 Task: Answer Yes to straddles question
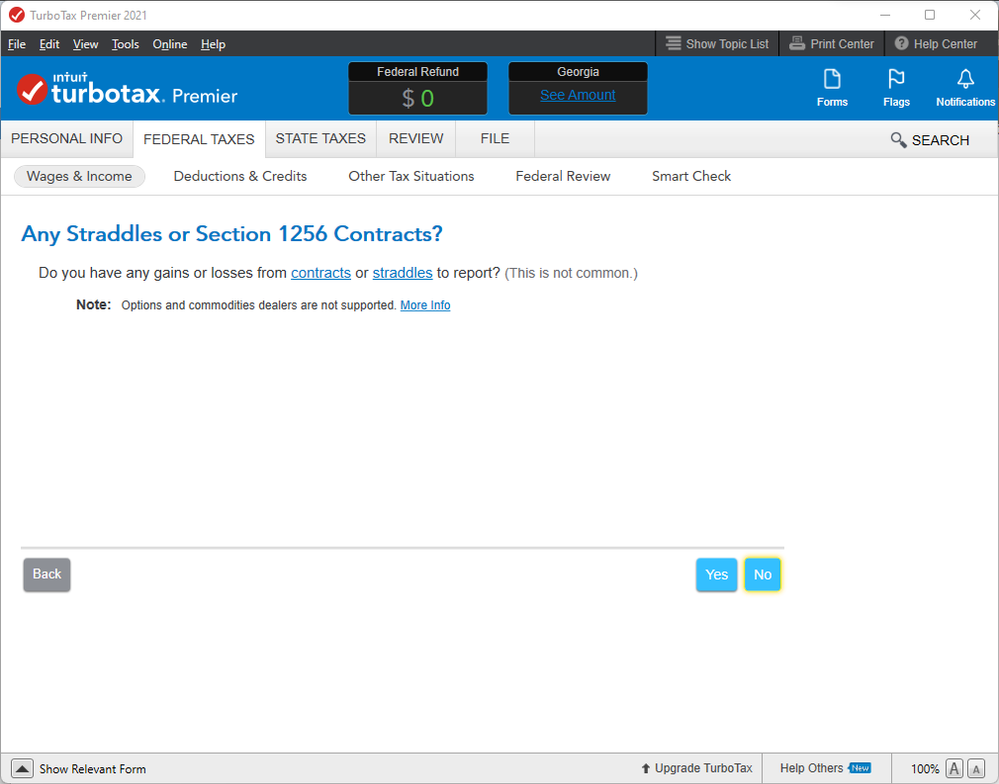pyautogui.click(x=716, y=574)
